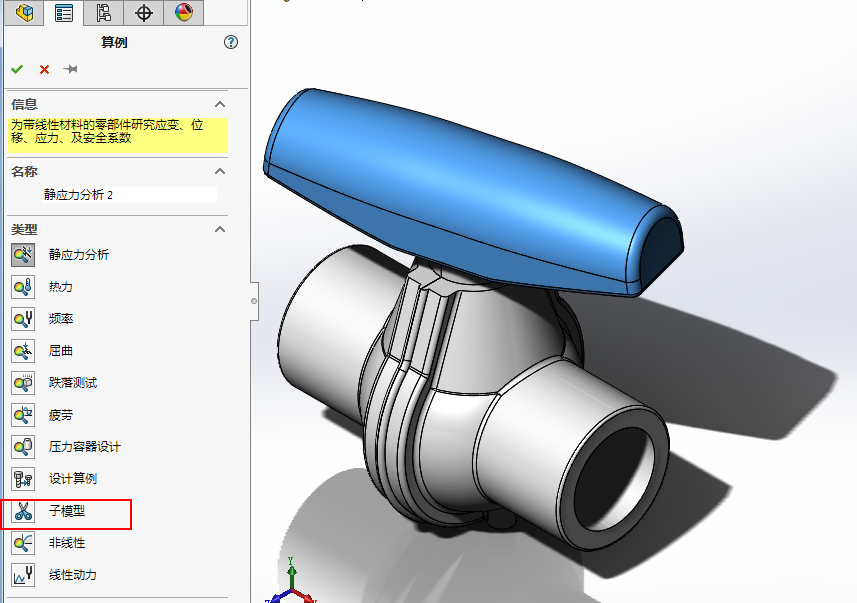Select the 频率 frequency study icon

pos(23,319)
